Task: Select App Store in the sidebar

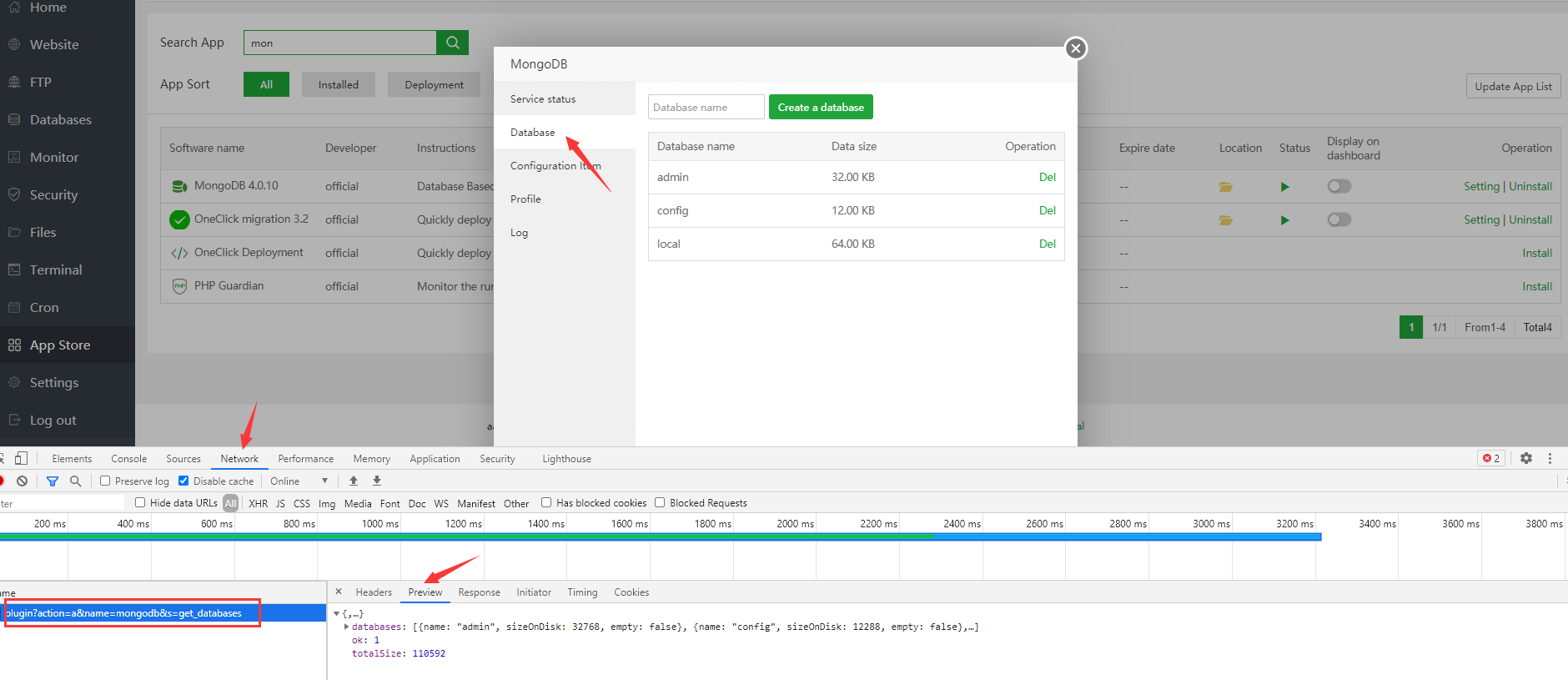Action: coord(60,345)
